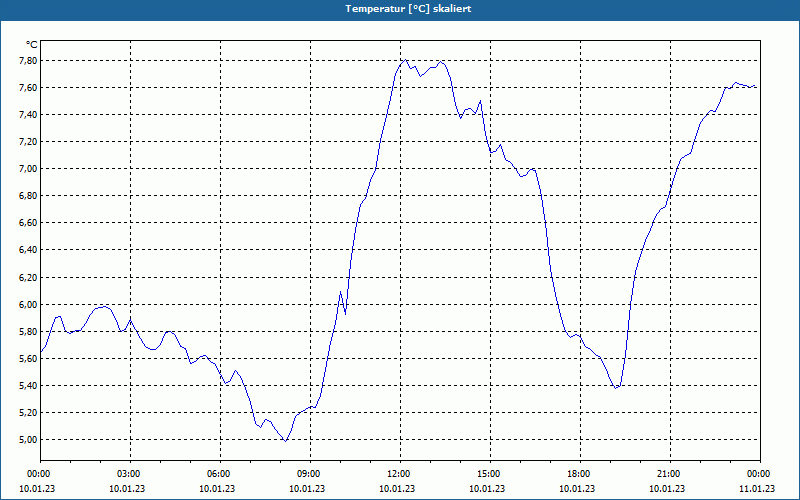Click the '7,80' temperature axis label

click(28, 61)
